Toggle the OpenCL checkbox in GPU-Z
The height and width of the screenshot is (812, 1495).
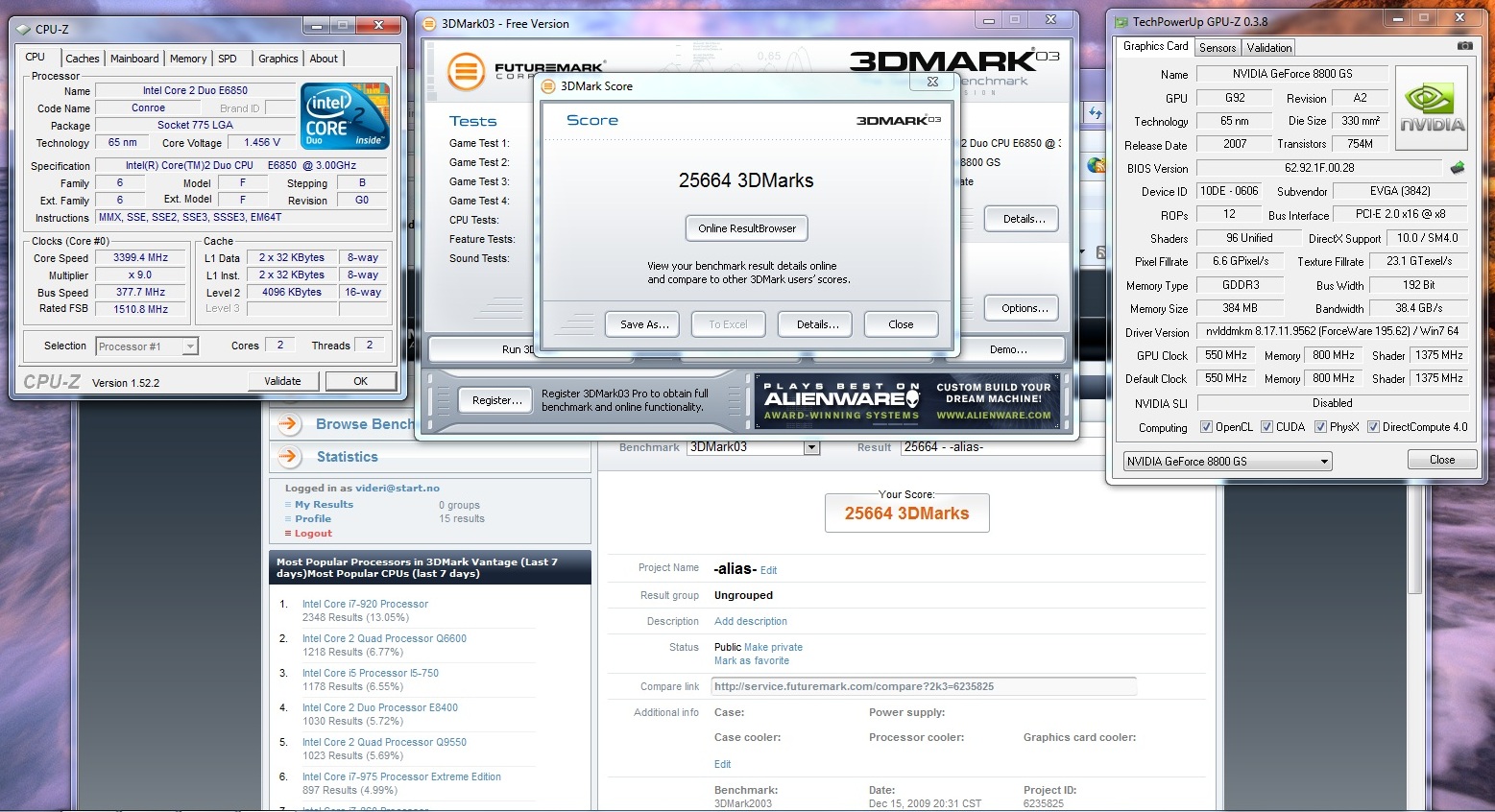pyautogui.click(x=1207, y=427)
